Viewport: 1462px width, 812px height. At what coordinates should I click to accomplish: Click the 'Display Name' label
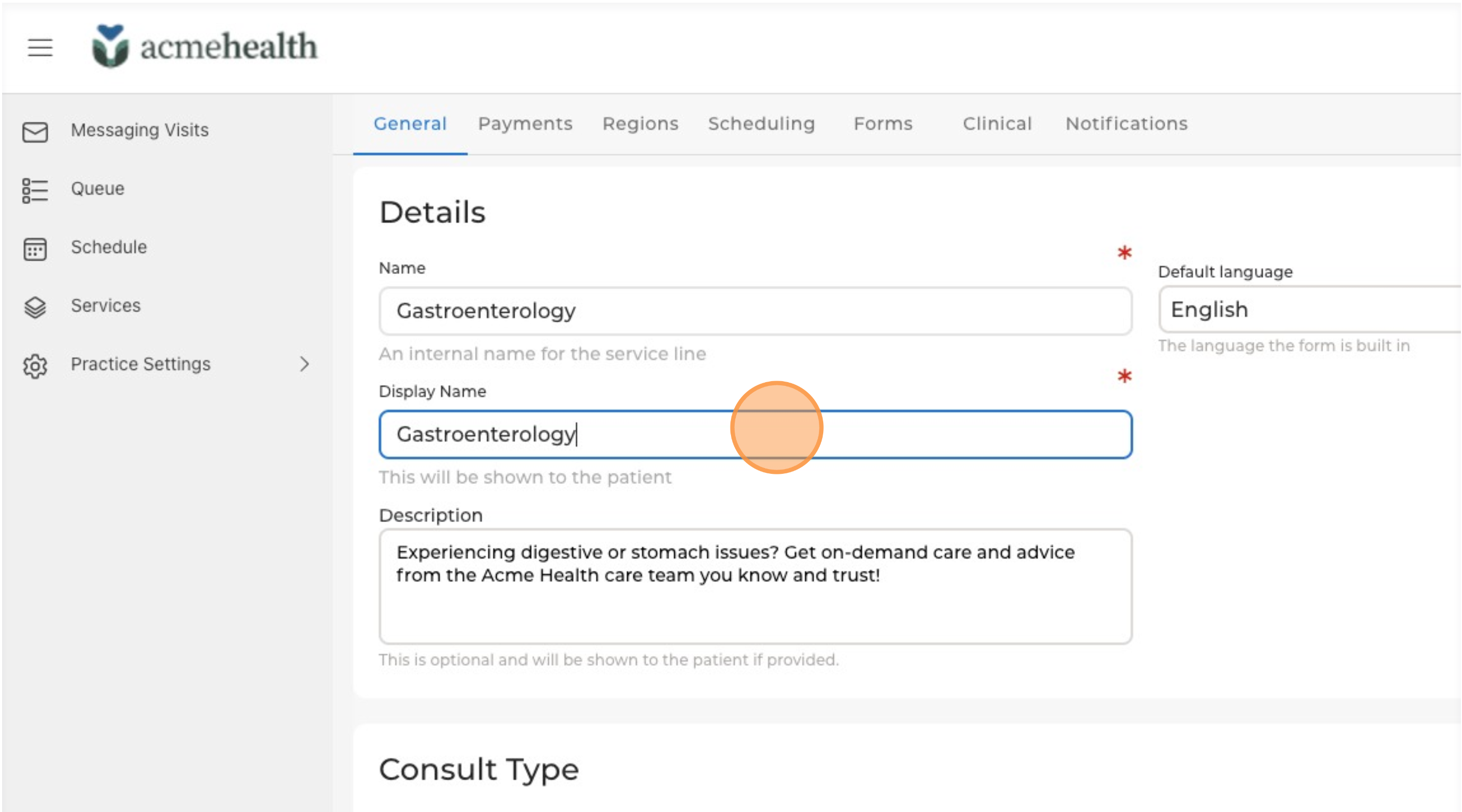click(x=433, y=392)
